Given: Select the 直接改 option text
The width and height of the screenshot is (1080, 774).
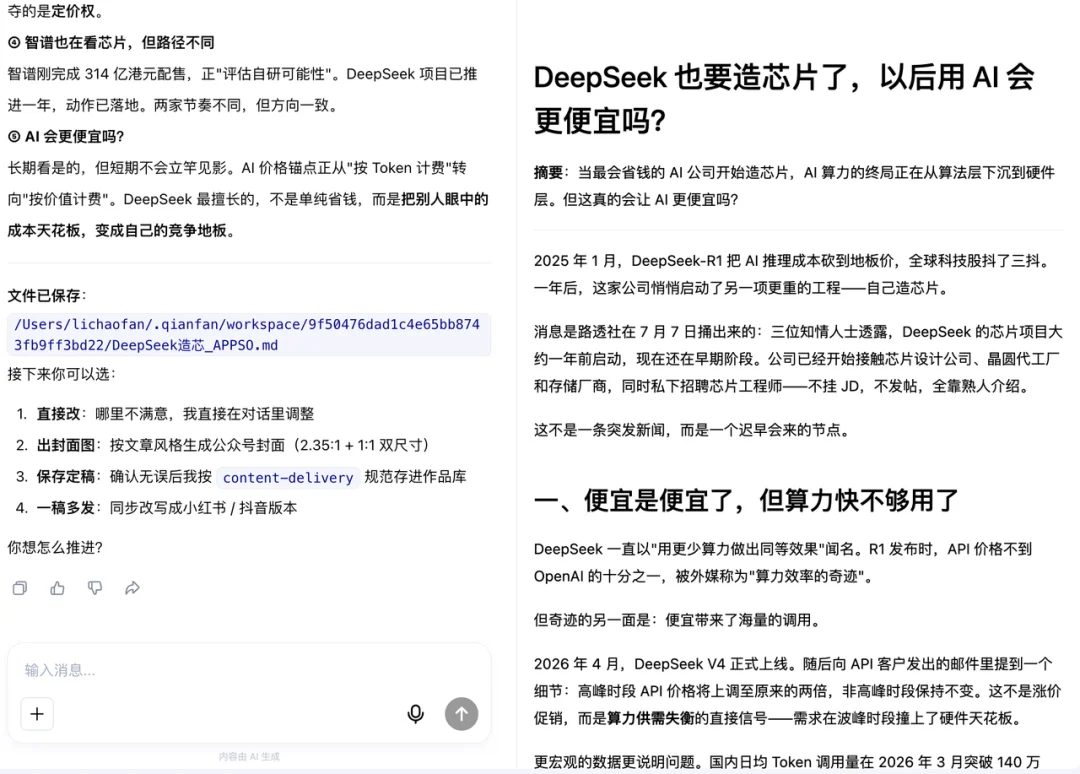Looking at the screenshot, I should 58,414.
